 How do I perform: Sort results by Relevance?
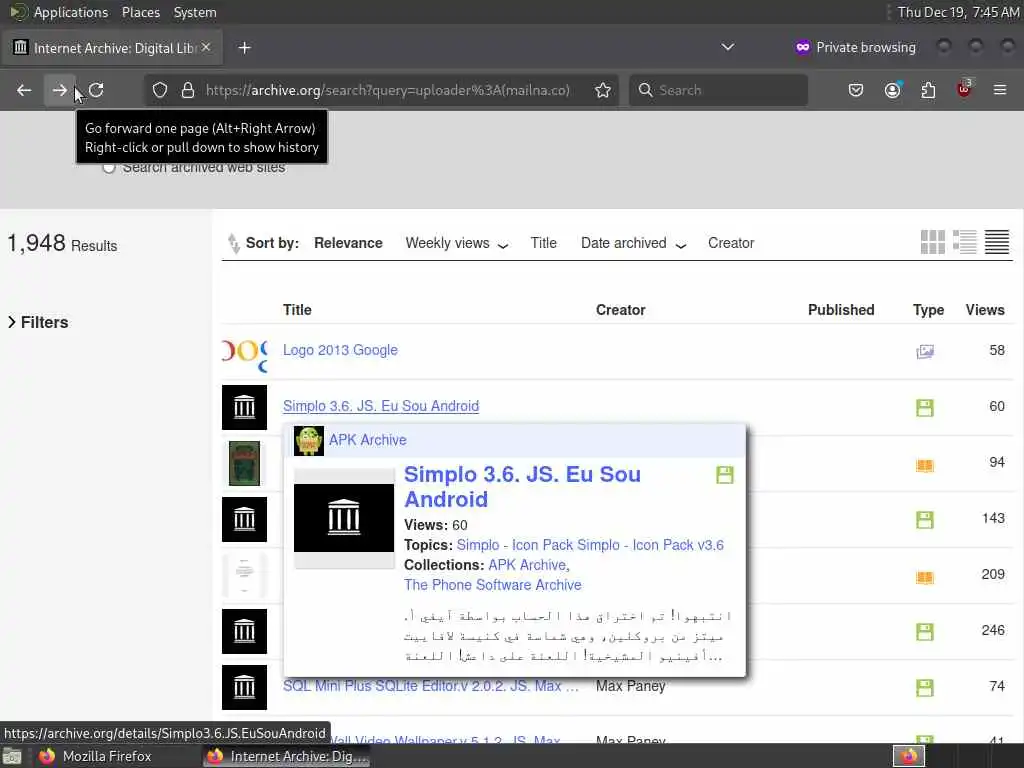348,243
